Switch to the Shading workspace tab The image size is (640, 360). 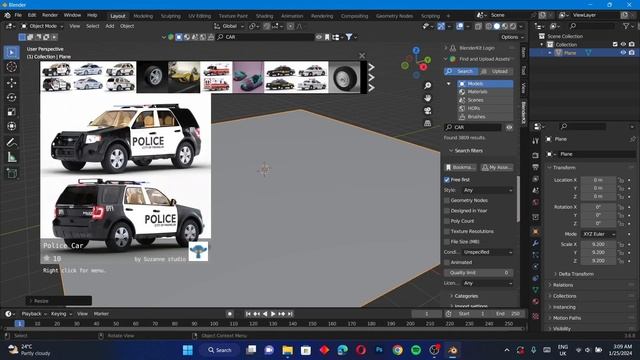pyautogui.click(x=264, y=16)
